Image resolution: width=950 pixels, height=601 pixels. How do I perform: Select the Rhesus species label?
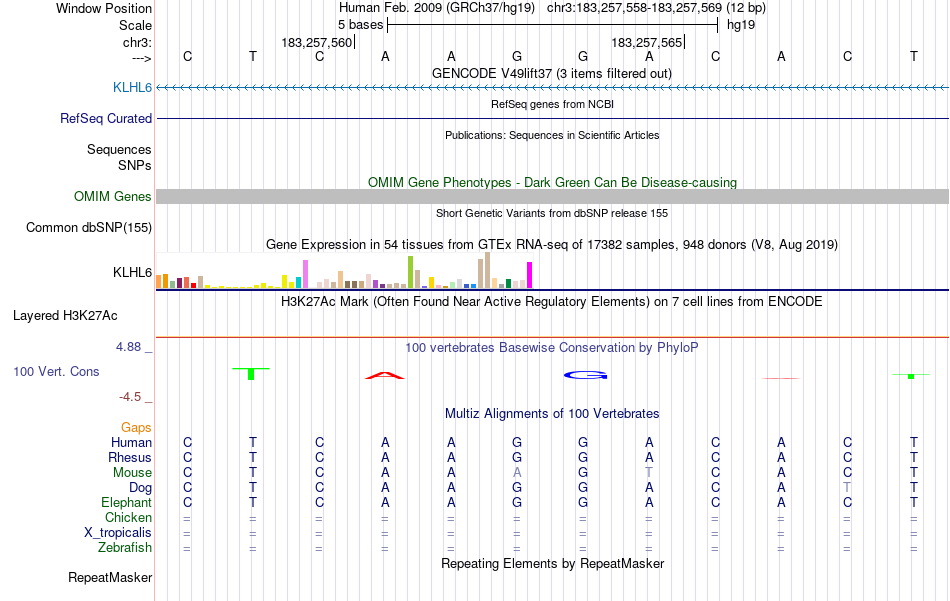point(130,458)
